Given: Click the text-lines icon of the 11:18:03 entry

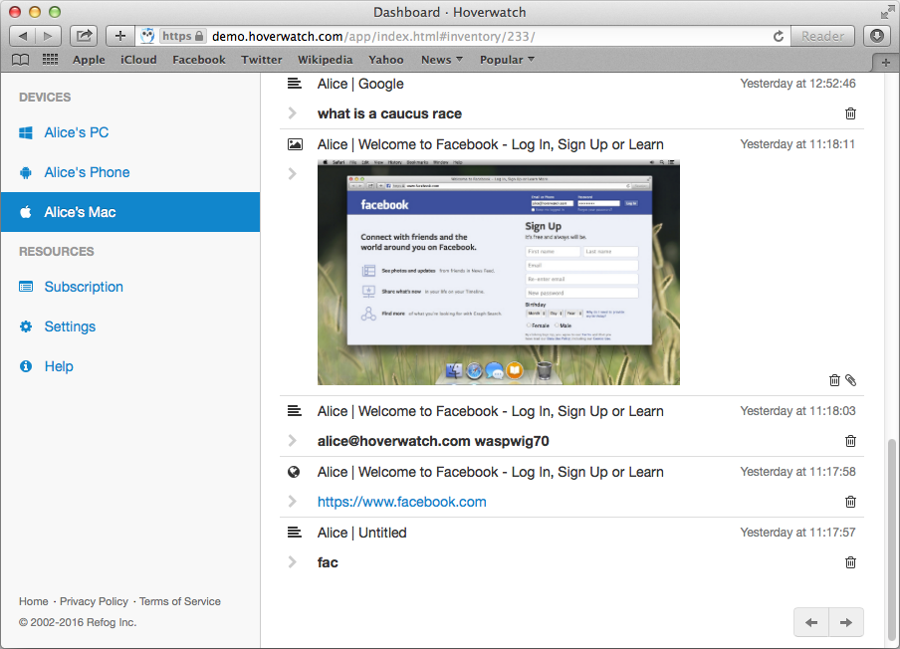Looking at the screenshot, I should coord(294,411).
